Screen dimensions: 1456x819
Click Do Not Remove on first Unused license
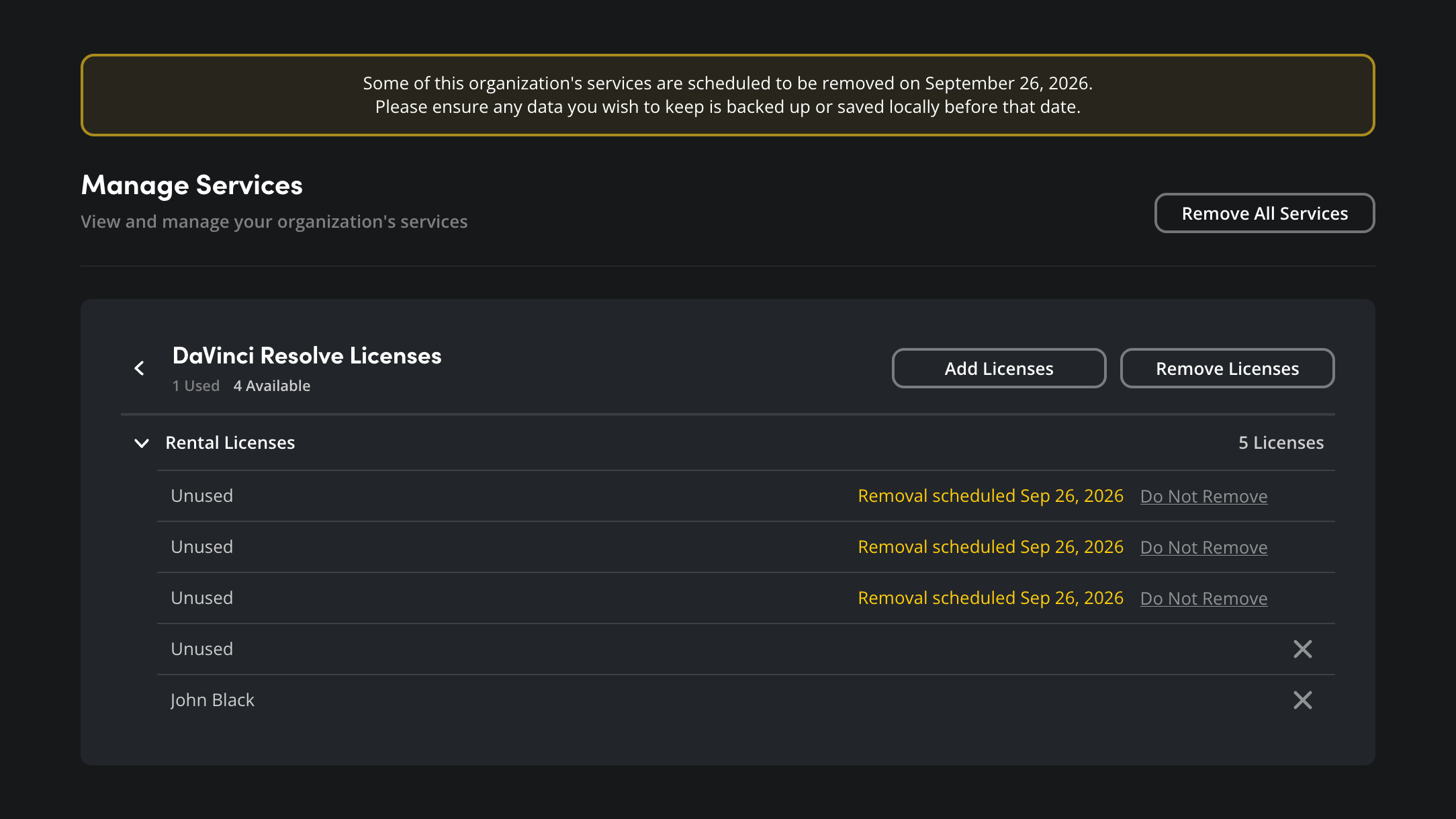[x=1203, y=497]
